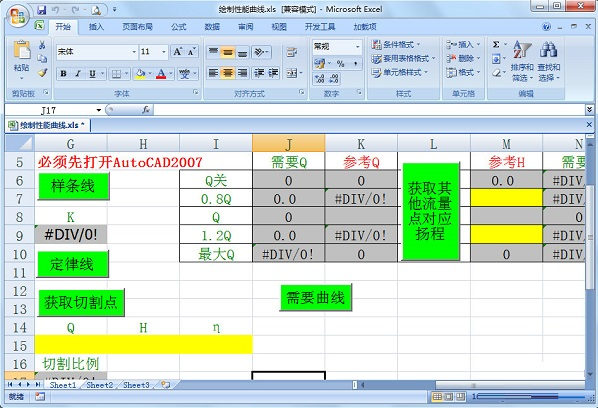Toggle center horizontal alignment
Image resolution: width=598 pixels, height=408 pixels.
pyautogui.click(x=228, y=72)
